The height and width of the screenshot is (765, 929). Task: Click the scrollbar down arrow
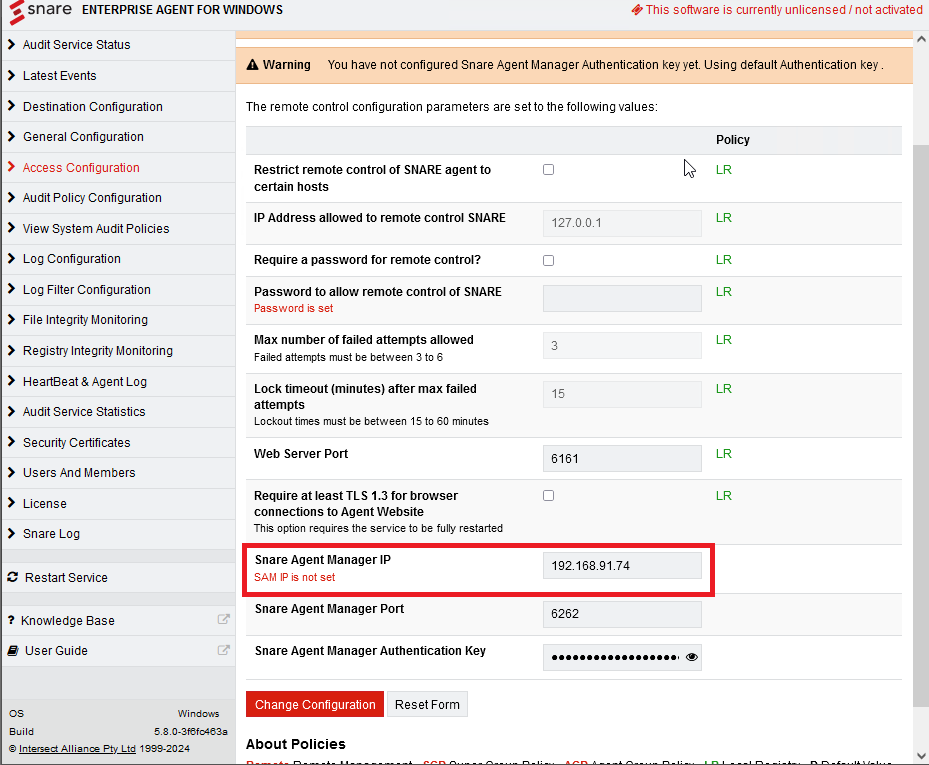(921, 756)
